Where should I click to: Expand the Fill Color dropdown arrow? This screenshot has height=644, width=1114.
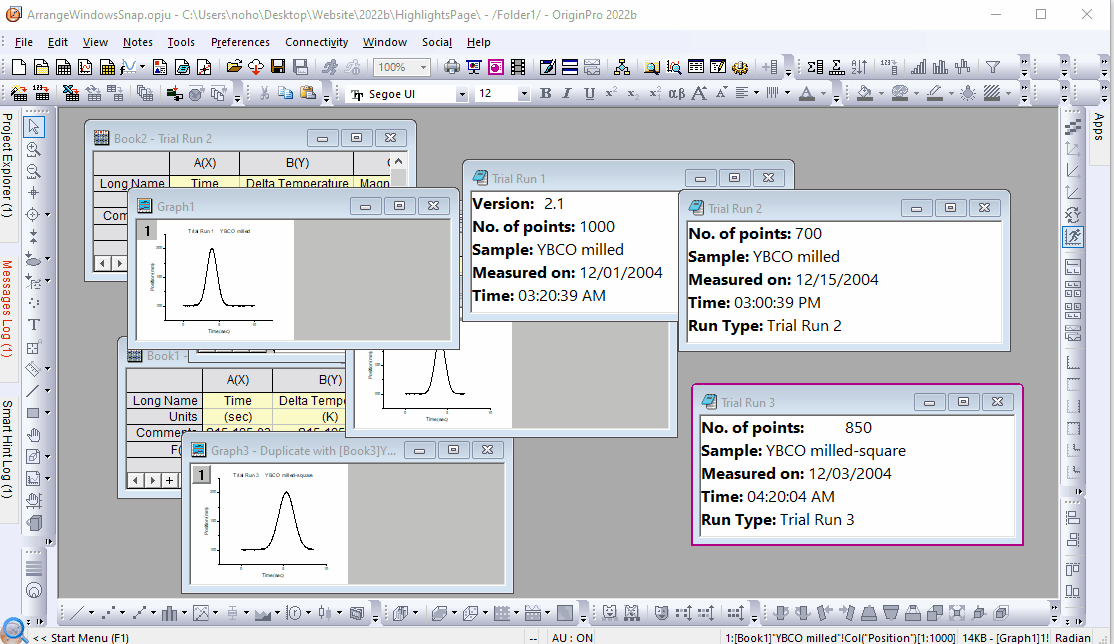click(x=881, y=93)
